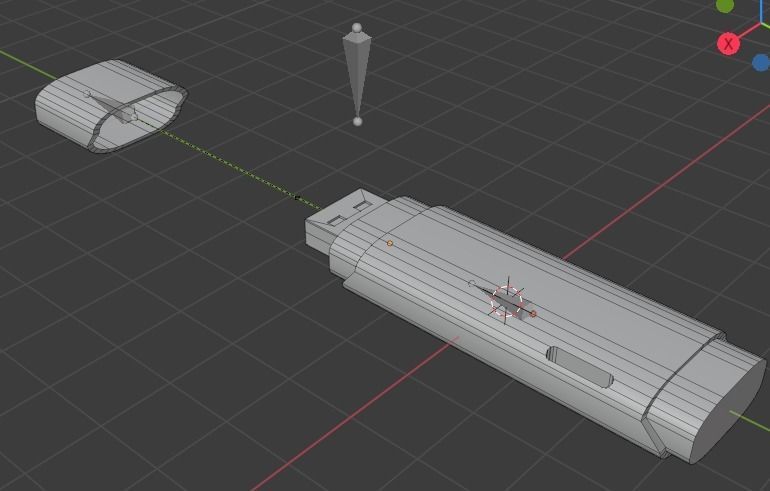Click the blue negative axis gizmo circle
770x491 pixels.
click(762, 62)
